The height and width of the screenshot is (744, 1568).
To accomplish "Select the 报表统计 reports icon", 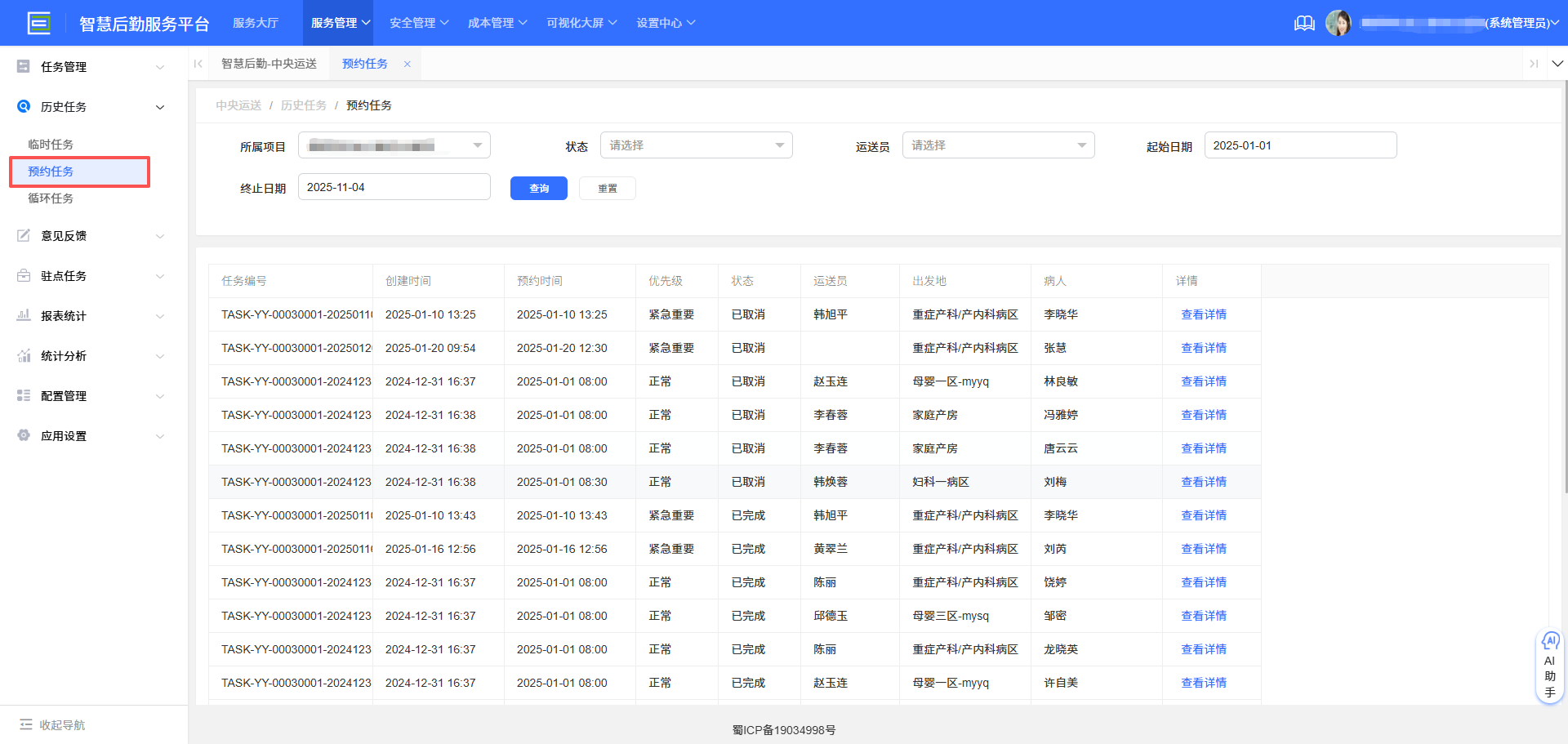I will [23, 315].
